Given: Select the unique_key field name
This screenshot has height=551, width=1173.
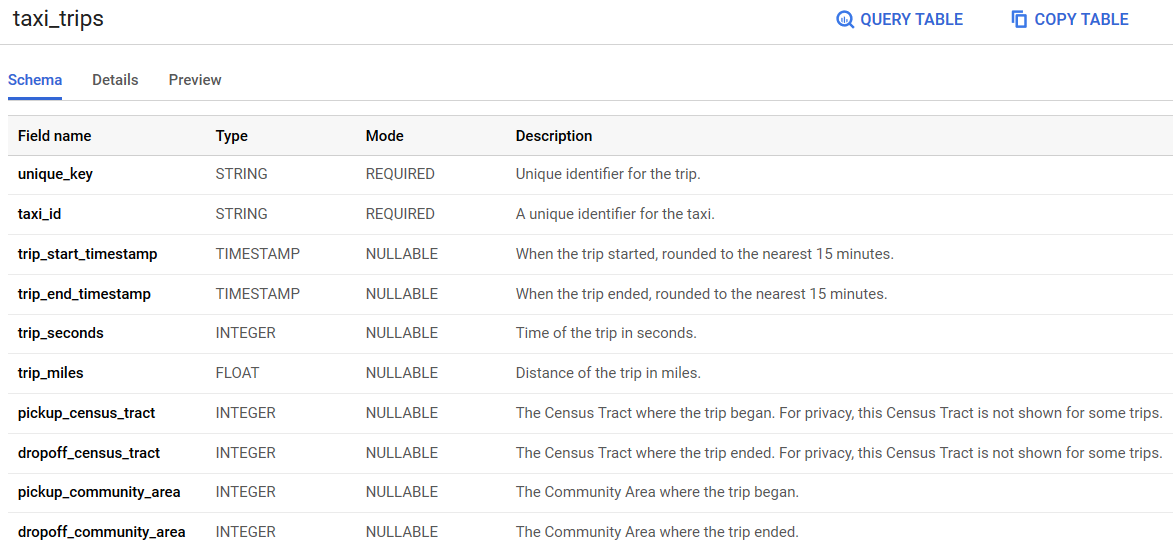Looking at the screenshot, I should 55,174.
